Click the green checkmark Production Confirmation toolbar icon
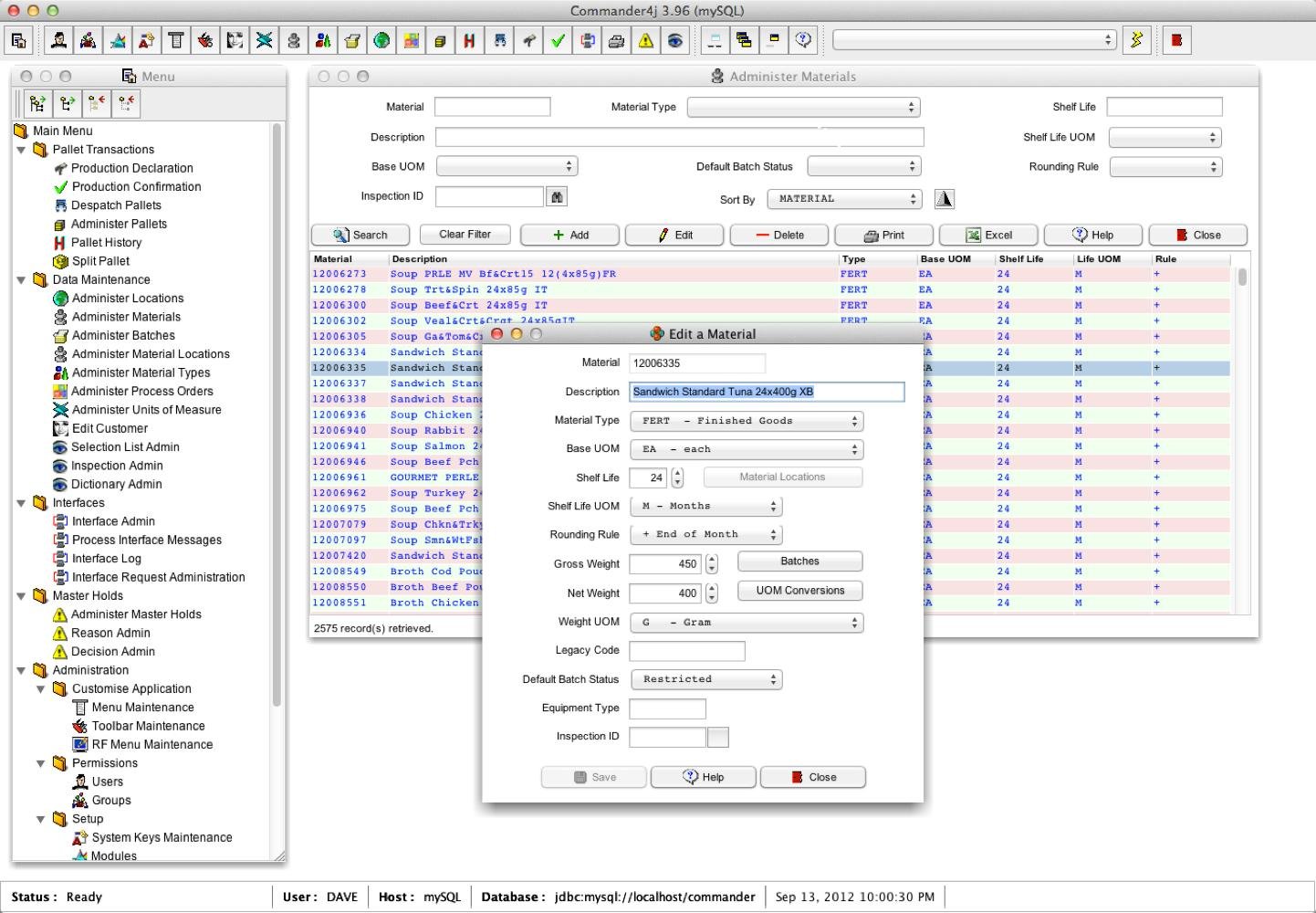Viewport: 1316px width, 913px height. (559, 40)
